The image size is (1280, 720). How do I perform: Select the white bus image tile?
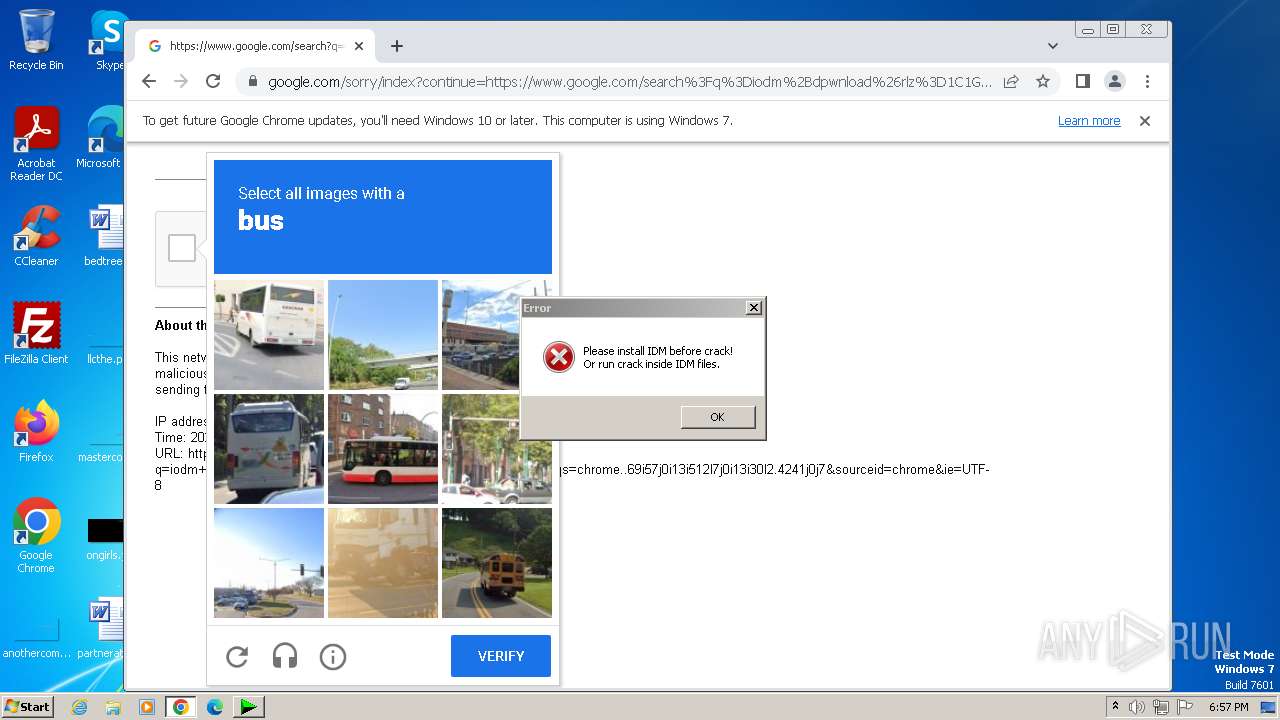pyautogui.click(x=269, y=335)
